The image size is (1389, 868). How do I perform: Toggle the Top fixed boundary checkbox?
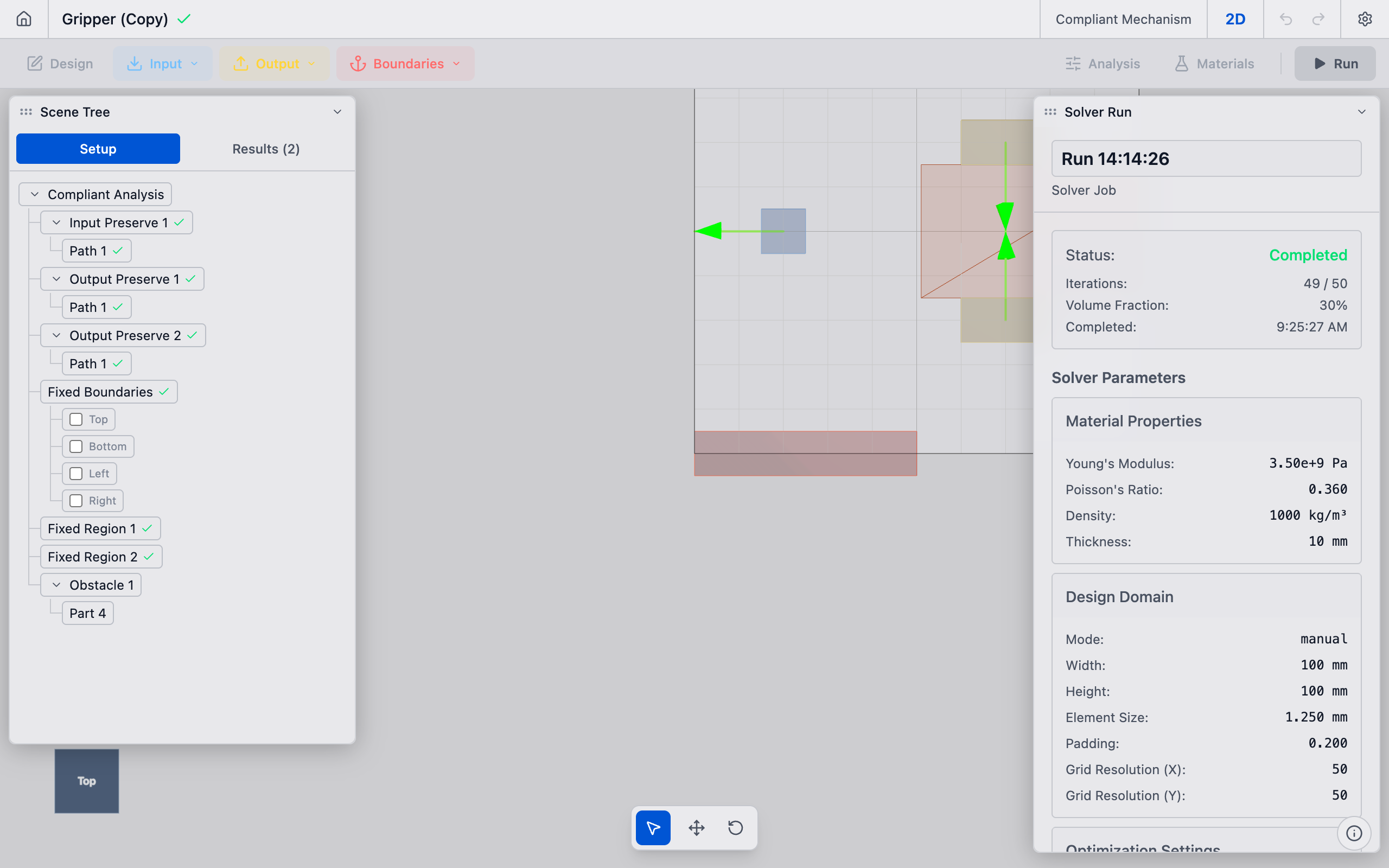[x=76, y=419]
